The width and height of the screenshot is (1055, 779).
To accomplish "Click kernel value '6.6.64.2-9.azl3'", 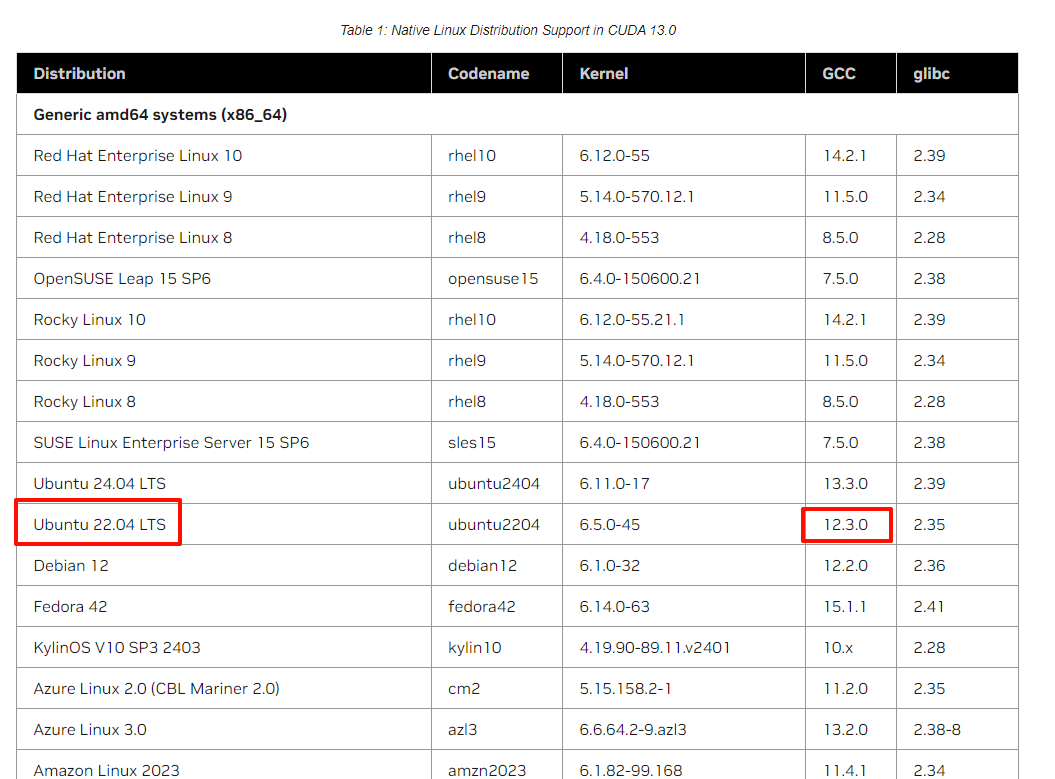I will point(632,730).
